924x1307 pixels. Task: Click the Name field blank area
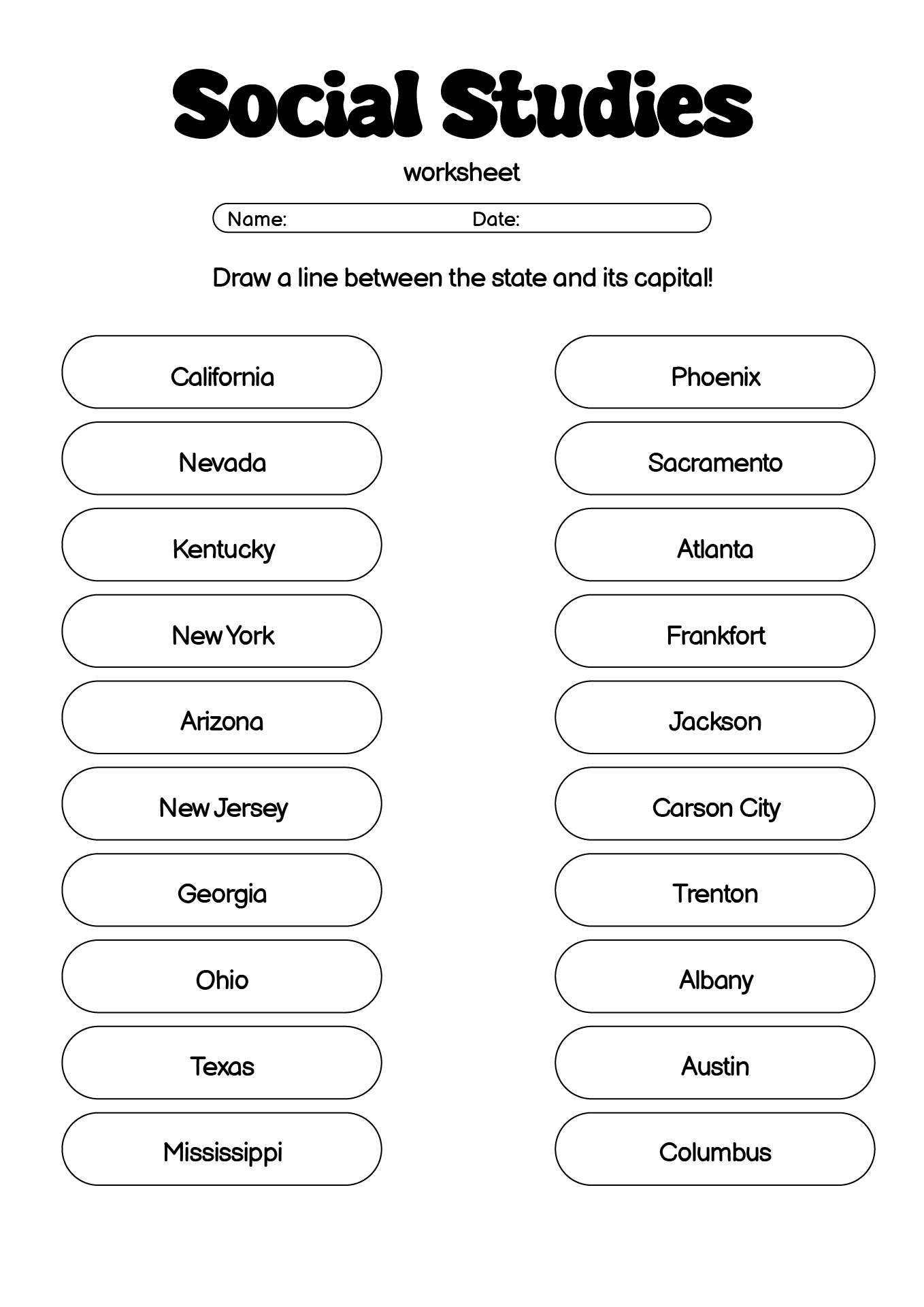click(x=374, y=219)
